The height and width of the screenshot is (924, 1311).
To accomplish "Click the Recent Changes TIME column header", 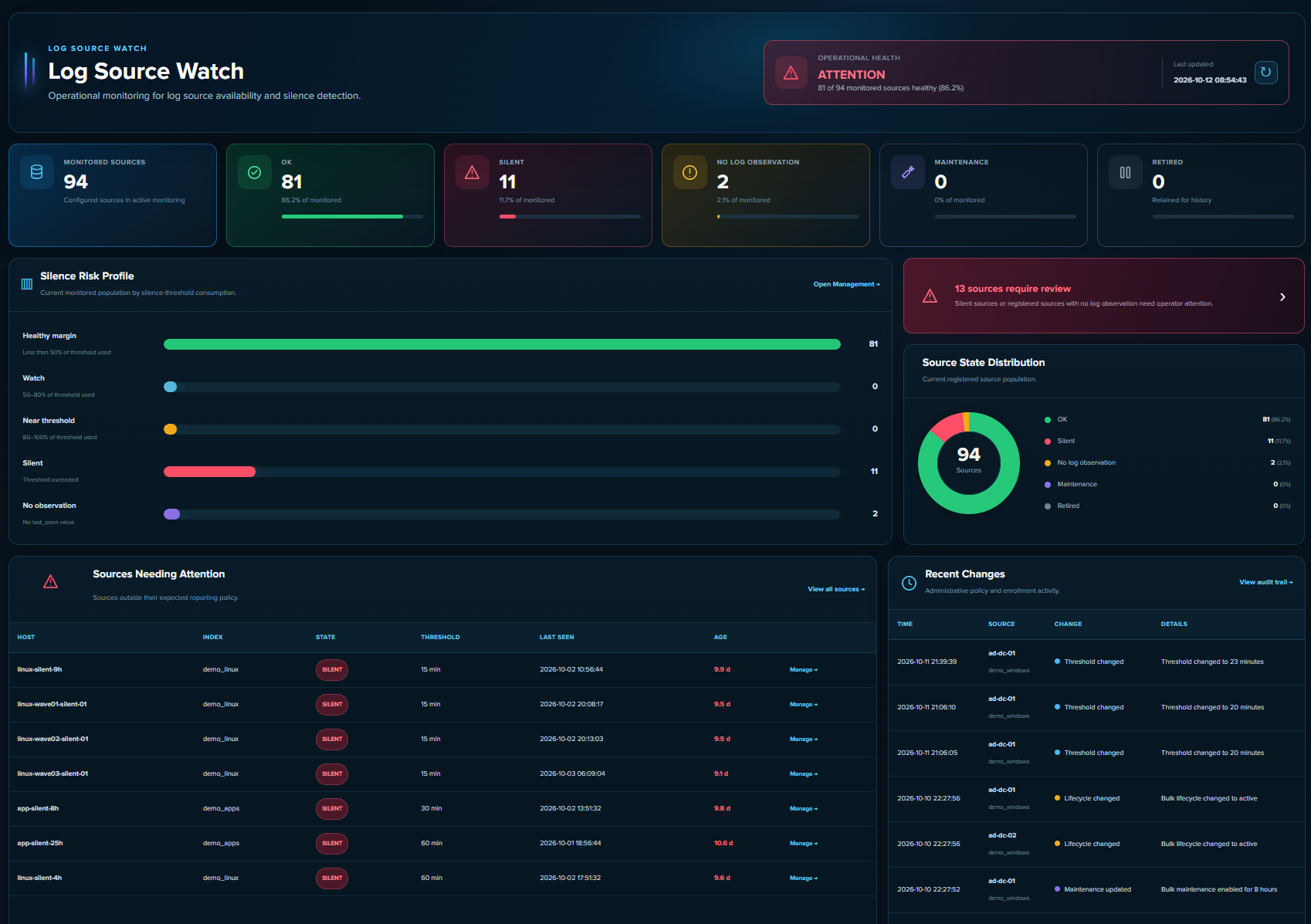I will point(905,624).
